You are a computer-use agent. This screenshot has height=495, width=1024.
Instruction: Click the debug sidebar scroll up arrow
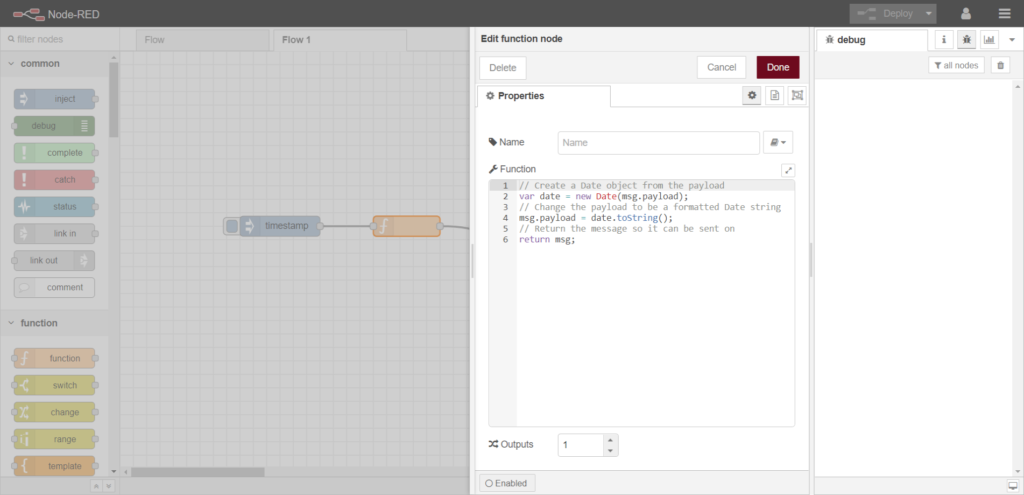click(1017, 86)
